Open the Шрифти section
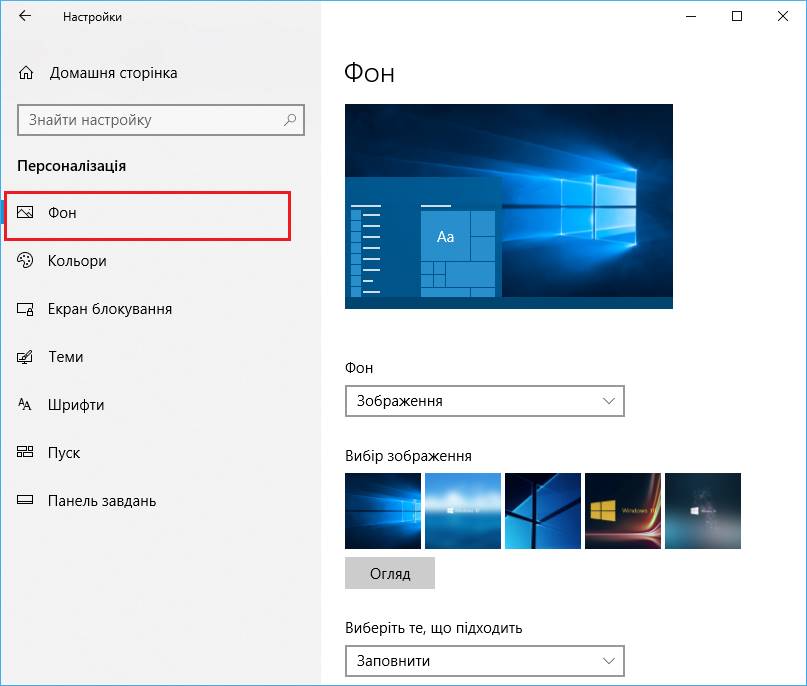Screen dimensions: 807x686 76,405
